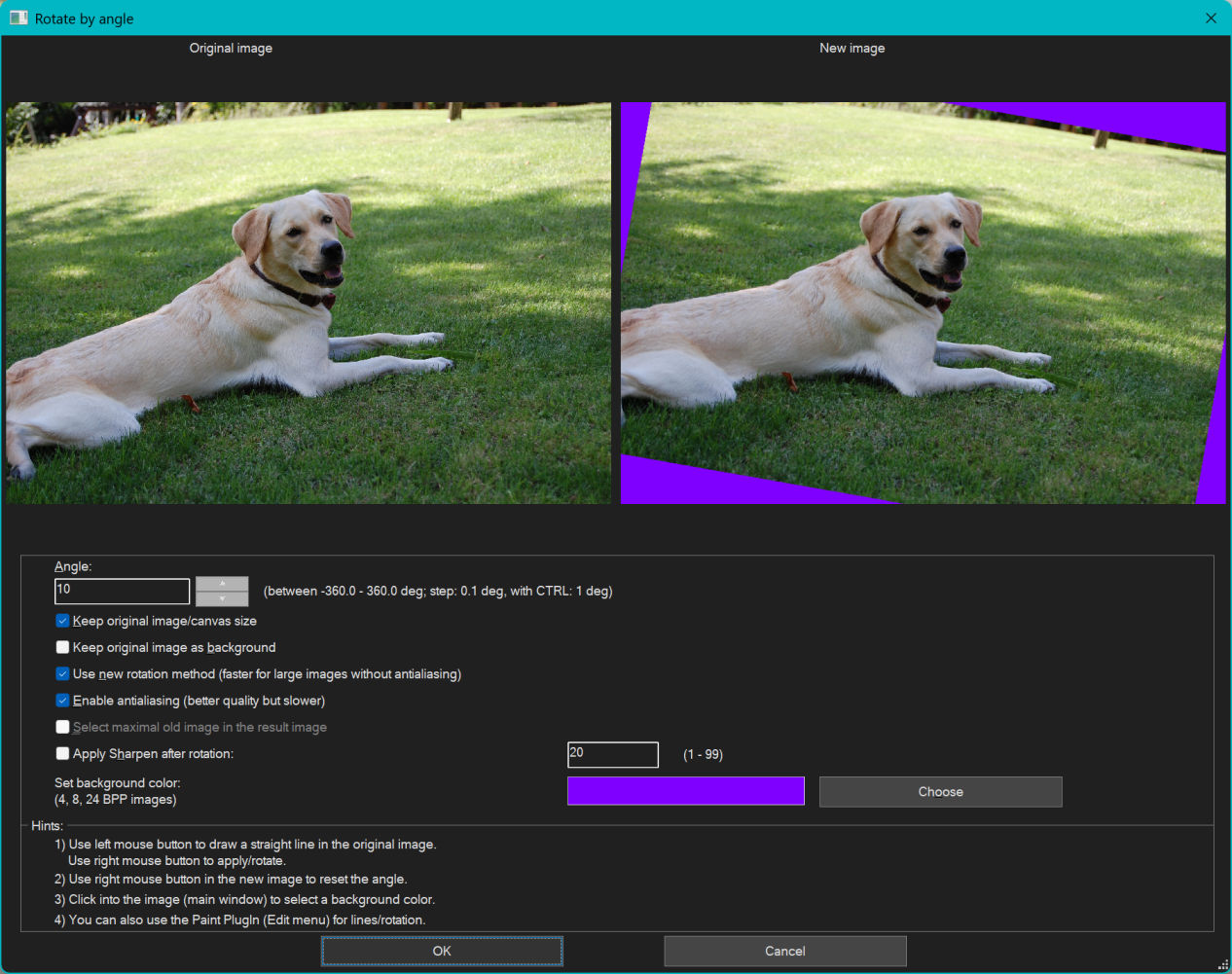The height and width of the screenshot is (974, 1232).
Task: Click on the Original image preview
Action: click(308, 303)
